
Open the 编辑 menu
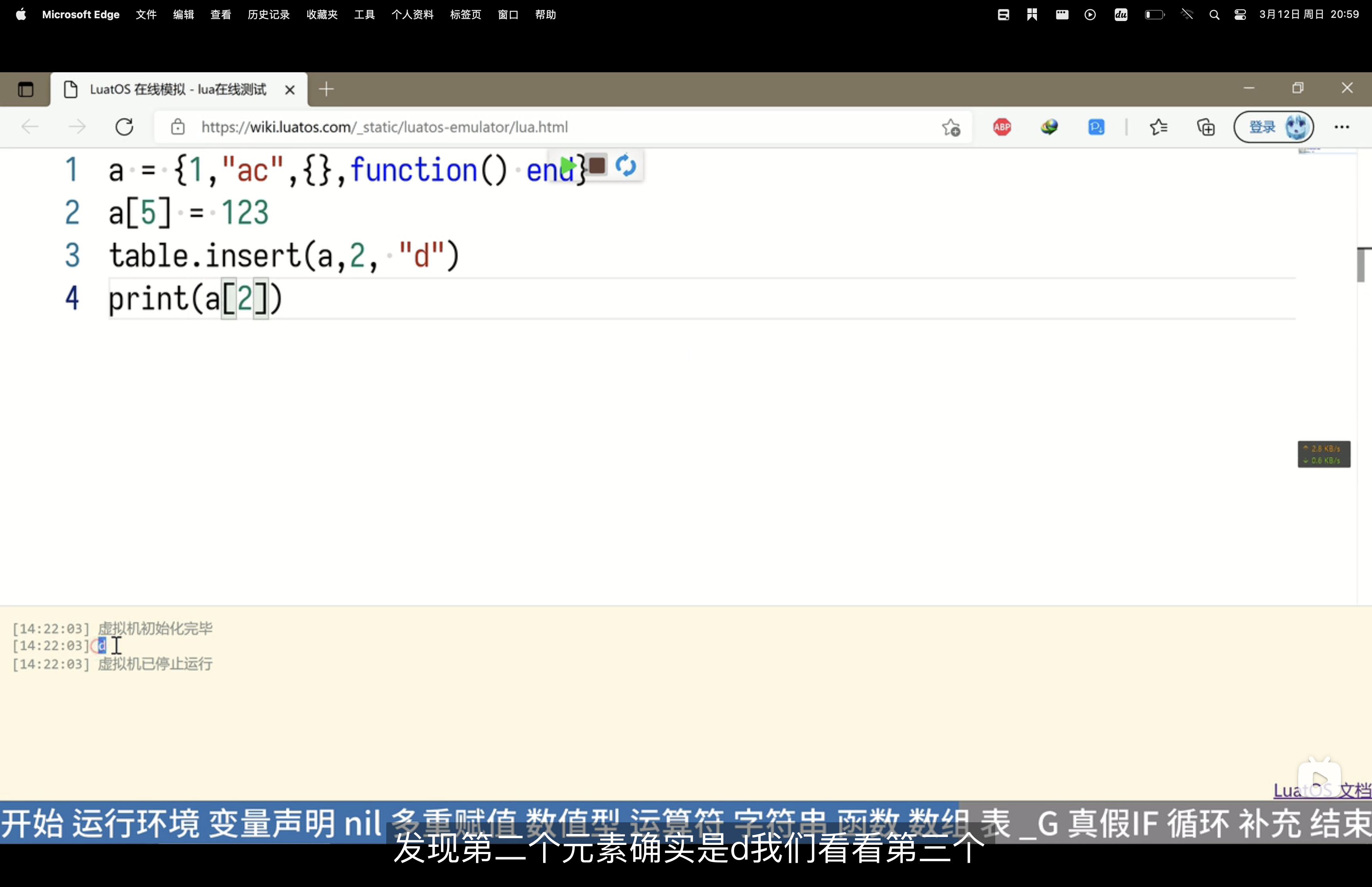(x=183, y=14)
